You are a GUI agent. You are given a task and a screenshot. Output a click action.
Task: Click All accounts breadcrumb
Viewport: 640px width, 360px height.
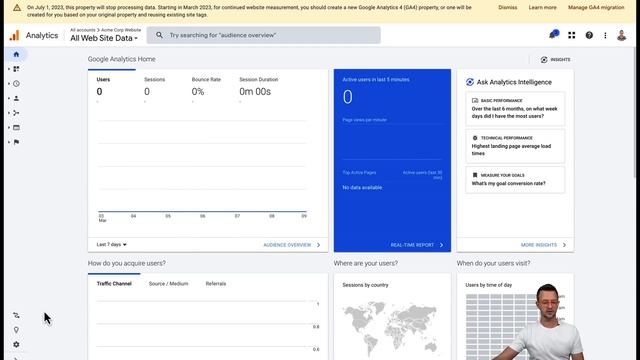[82, 30]
